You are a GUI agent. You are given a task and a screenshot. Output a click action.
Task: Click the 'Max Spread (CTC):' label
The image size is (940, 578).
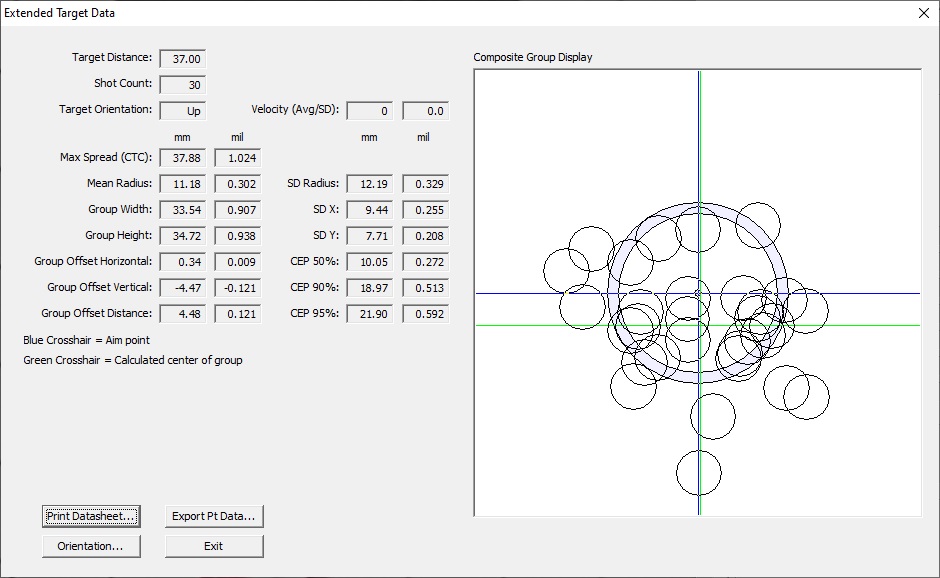106,157
